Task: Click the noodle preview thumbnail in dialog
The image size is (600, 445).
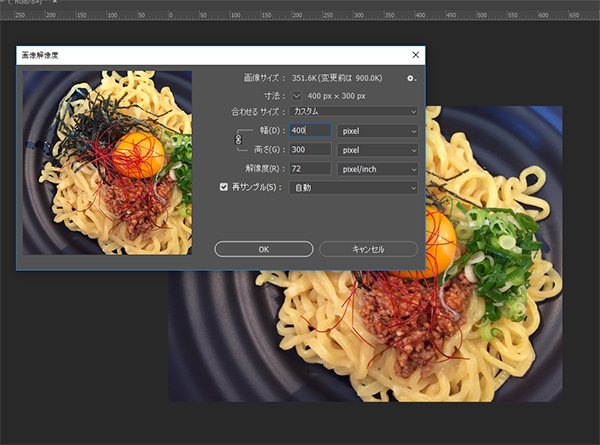Action: [x=107, y=163]
